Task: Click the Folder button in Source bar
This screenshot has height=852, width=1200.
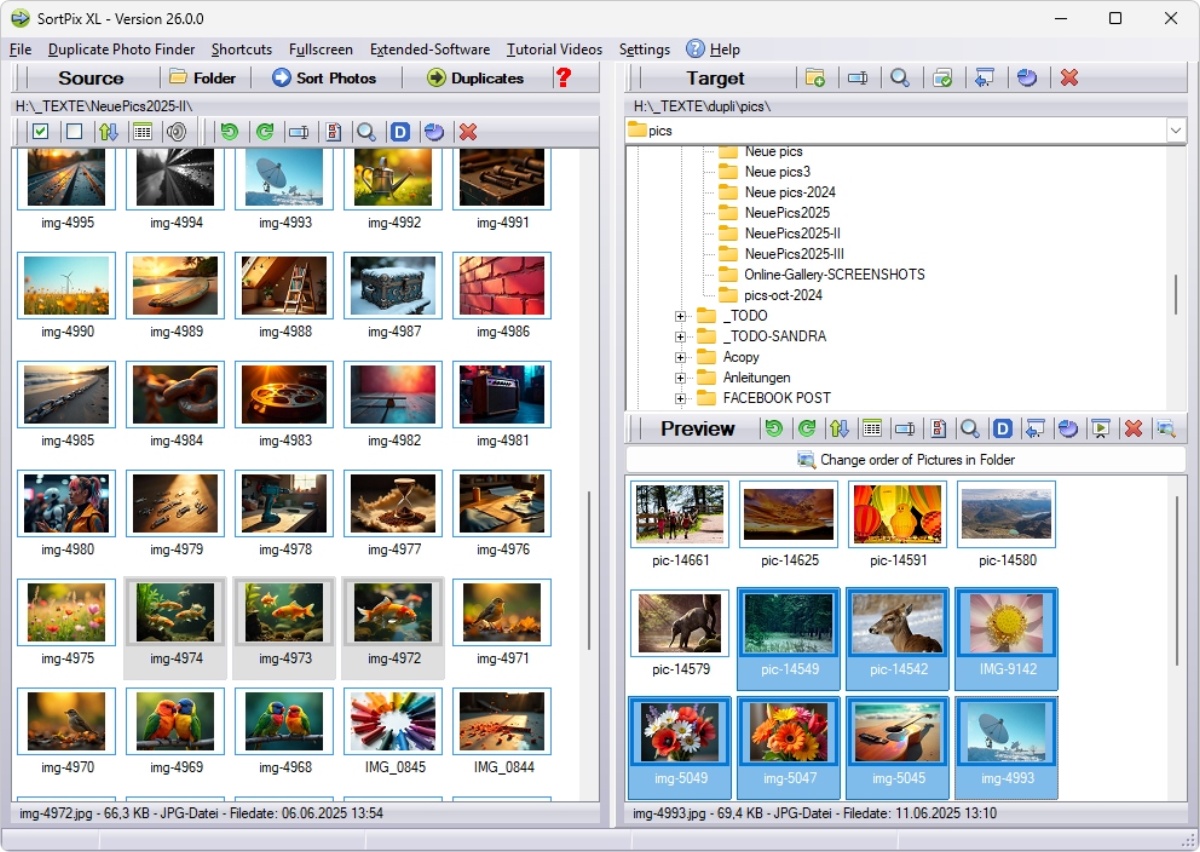Action: pos(203,77)
